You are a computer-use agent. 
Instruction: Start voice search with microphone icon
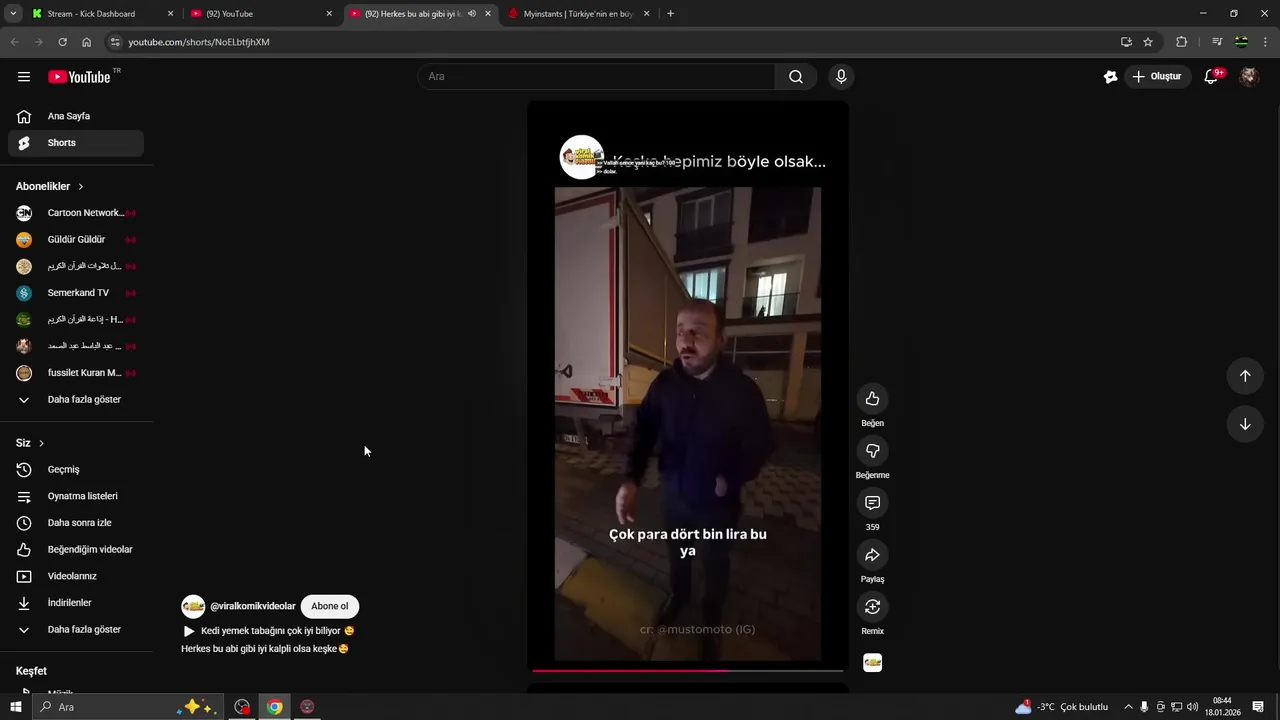pyautogui.click(x=841, y=77)
